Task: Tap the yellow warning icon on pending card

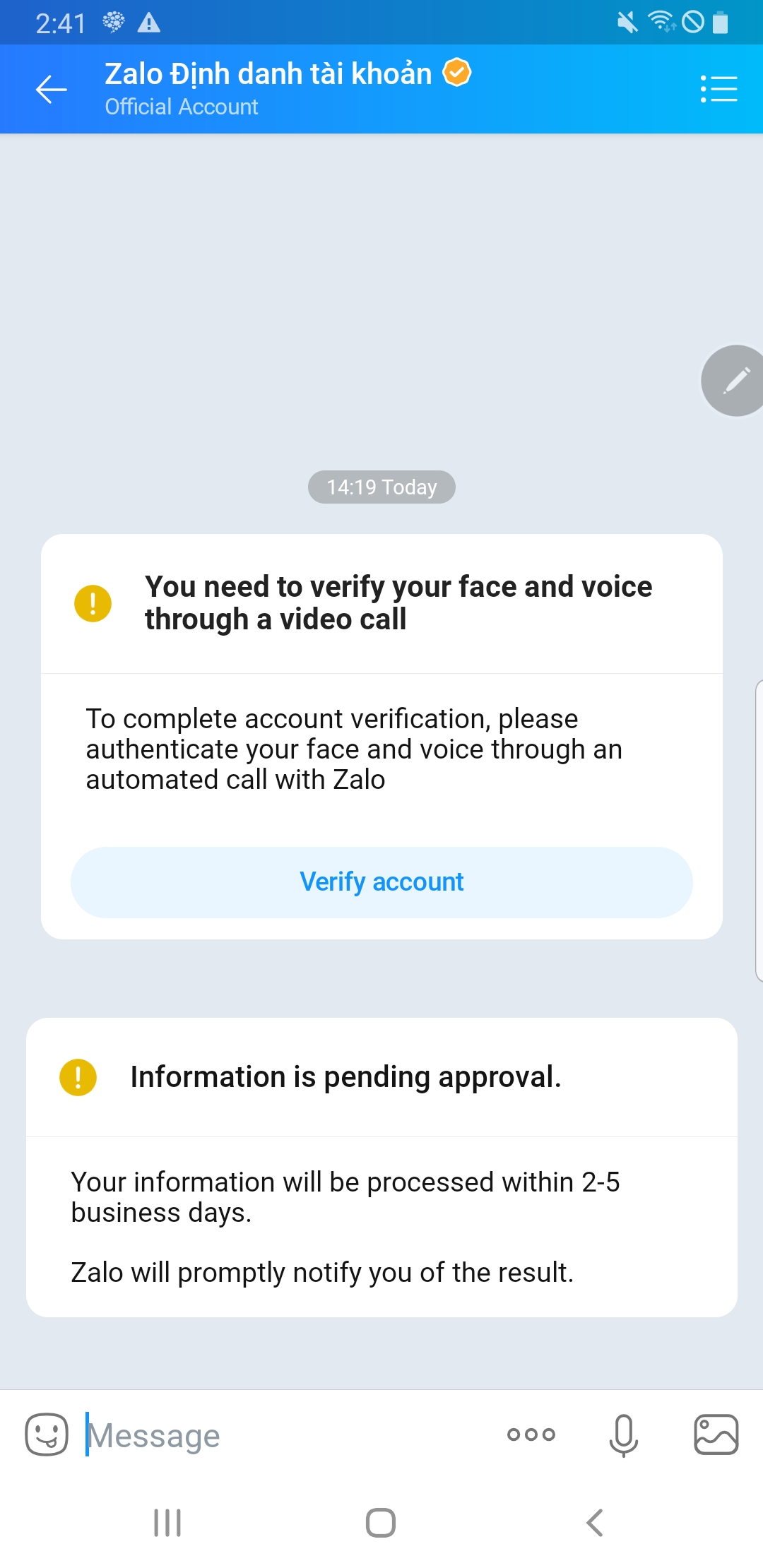Action: pos(78,1077)
